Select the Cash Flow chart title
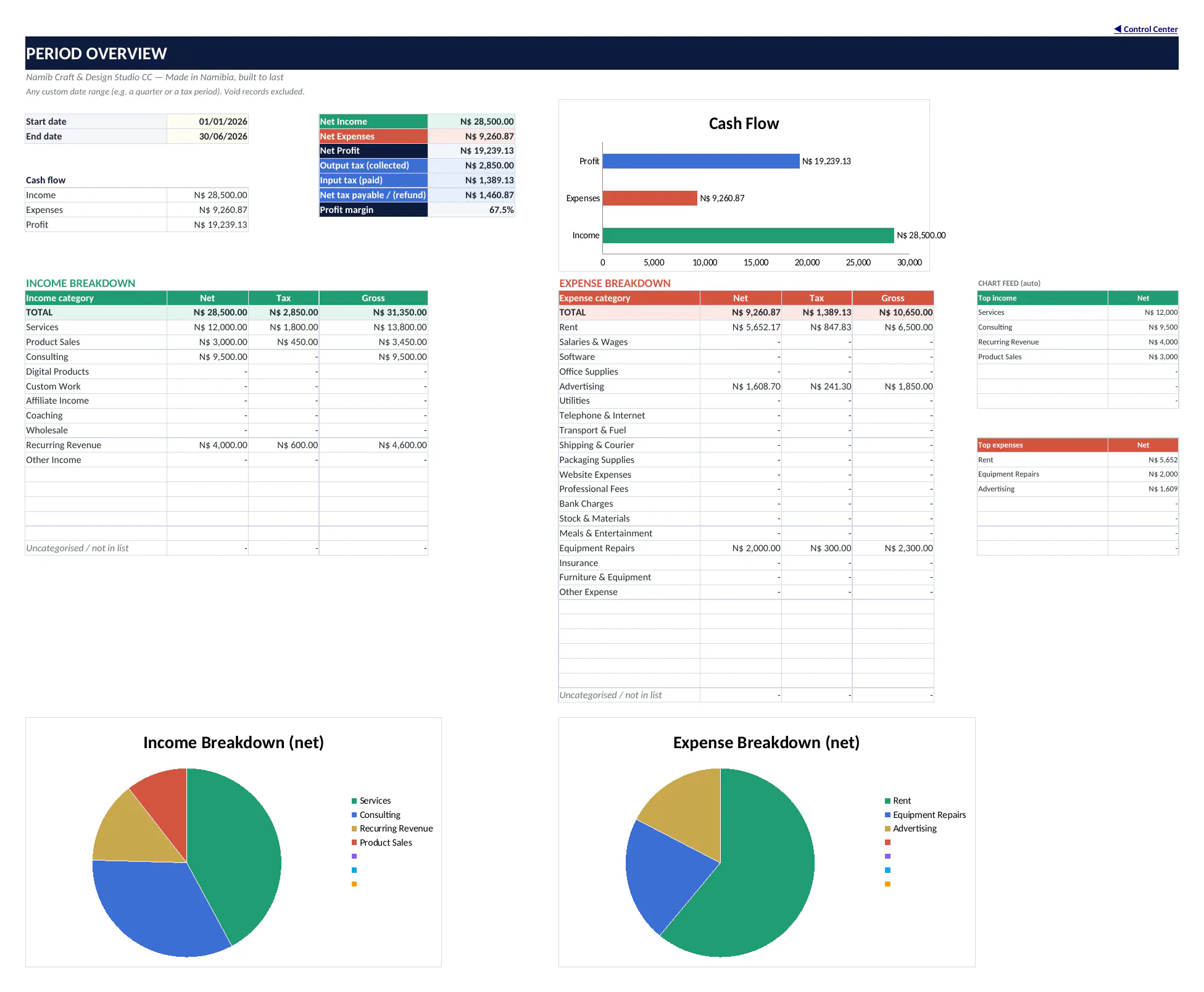The height and width of the screenshot is (992, 1204). (744, 123)
